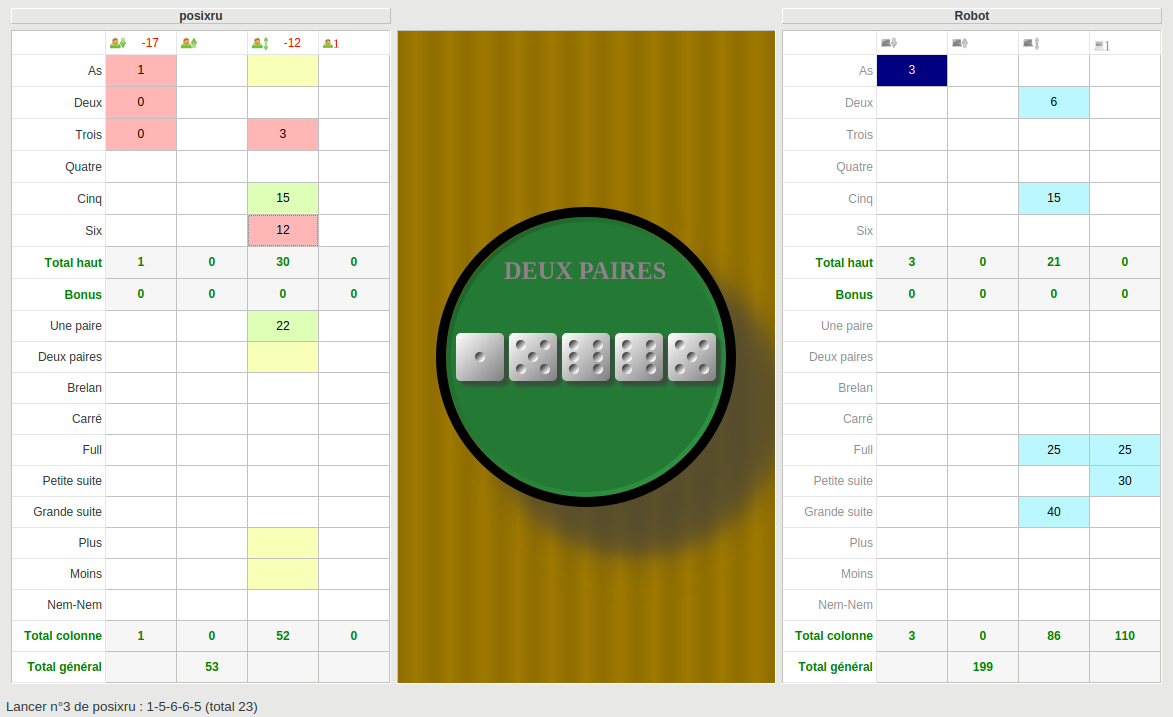Click the Robot player header bar

pos(971,16)
